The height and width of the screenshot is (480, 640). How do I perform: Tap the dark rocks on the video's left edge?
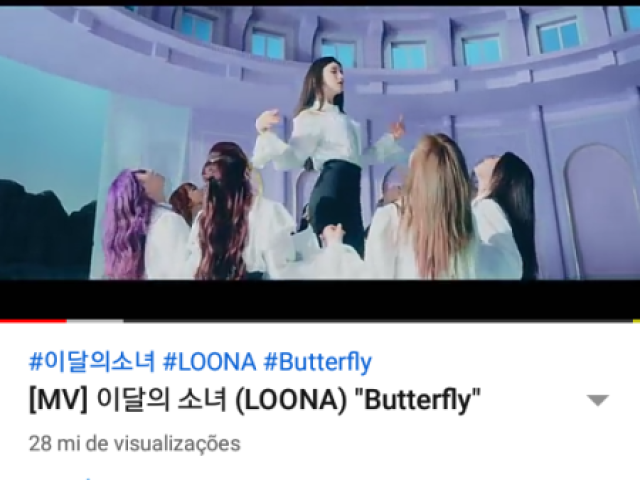click(x=45, y=231)
